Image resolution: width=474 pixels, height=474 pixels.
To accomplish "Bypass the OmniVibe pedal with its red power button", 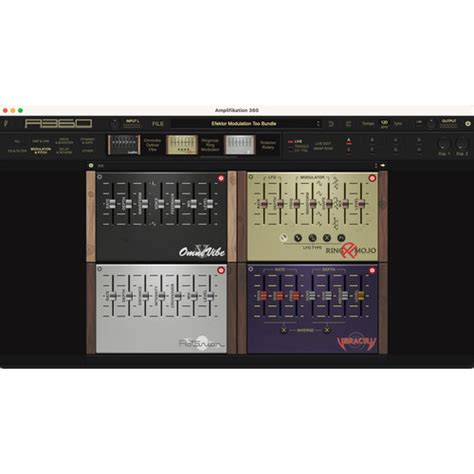I will [221, 178].
